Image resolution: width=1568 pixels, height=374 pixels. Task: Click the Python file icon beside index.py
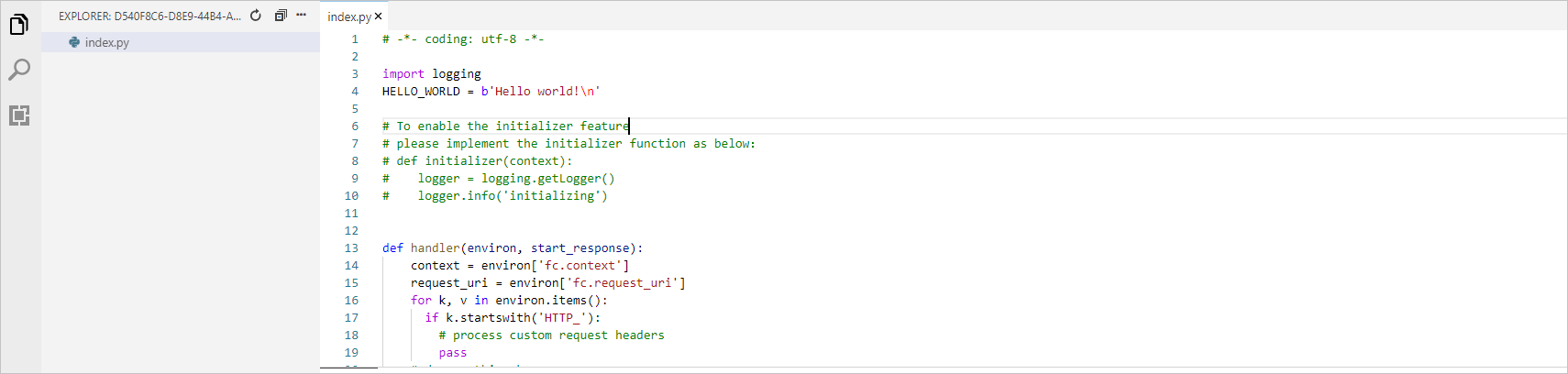click(x=74, y=42)
